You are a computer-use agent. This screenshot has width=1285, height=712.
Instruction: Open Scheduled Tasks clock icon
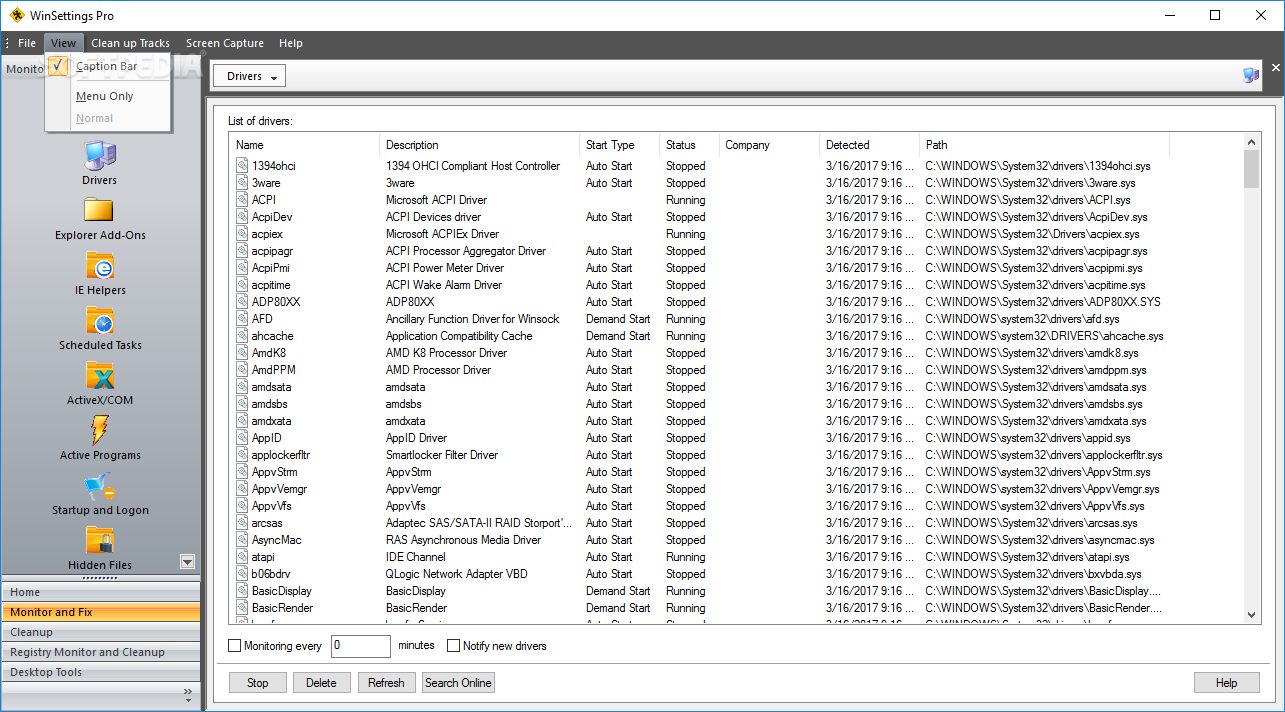point(100,320)
